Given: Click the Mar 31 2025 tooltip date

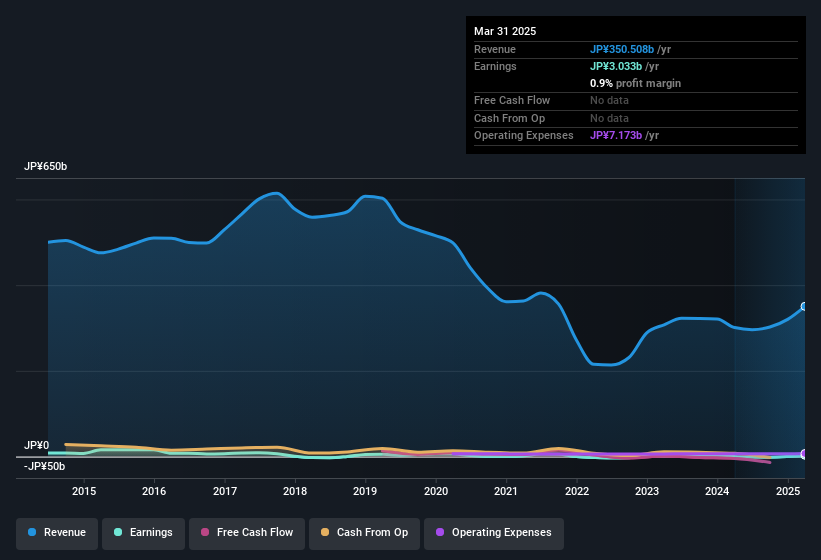Looking at the screenshot, I should 505,31.
